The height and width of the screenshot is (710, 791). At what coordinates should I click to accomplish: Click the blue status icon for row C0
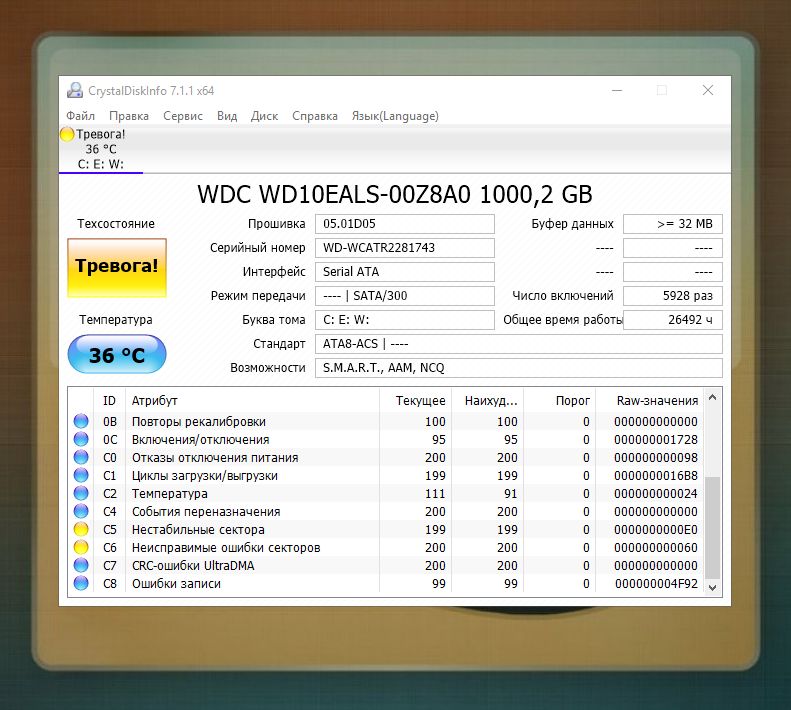pyautogui.click(x=81, y=457)
